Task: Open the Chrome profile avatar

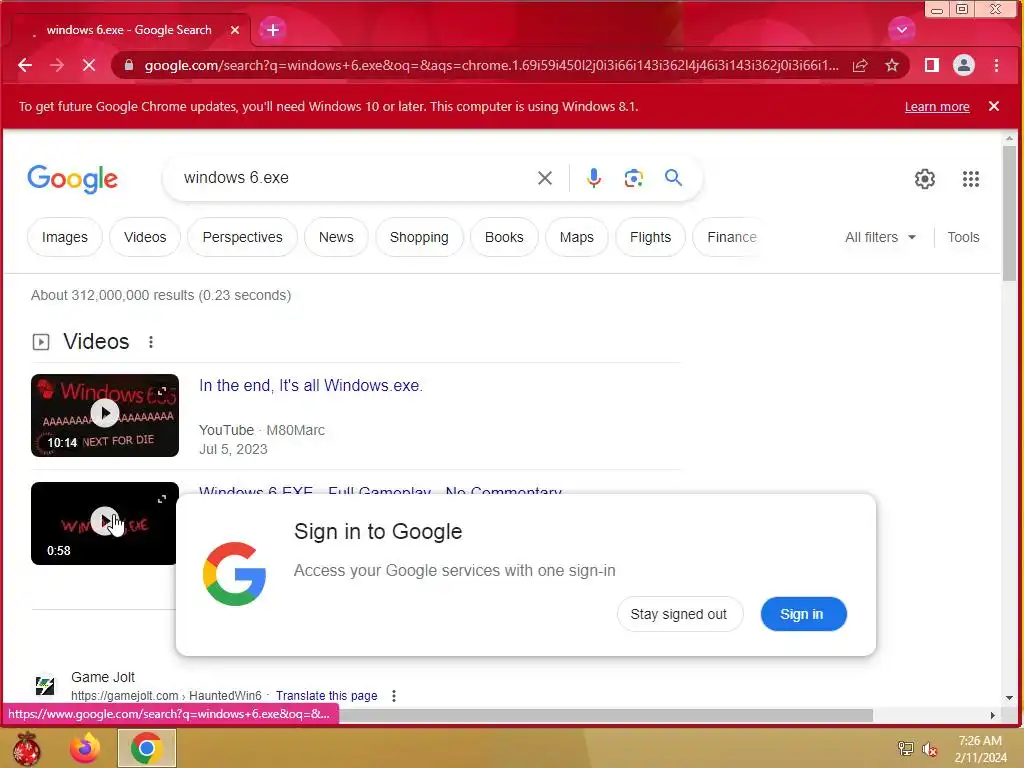Action: tap(964, 65)
